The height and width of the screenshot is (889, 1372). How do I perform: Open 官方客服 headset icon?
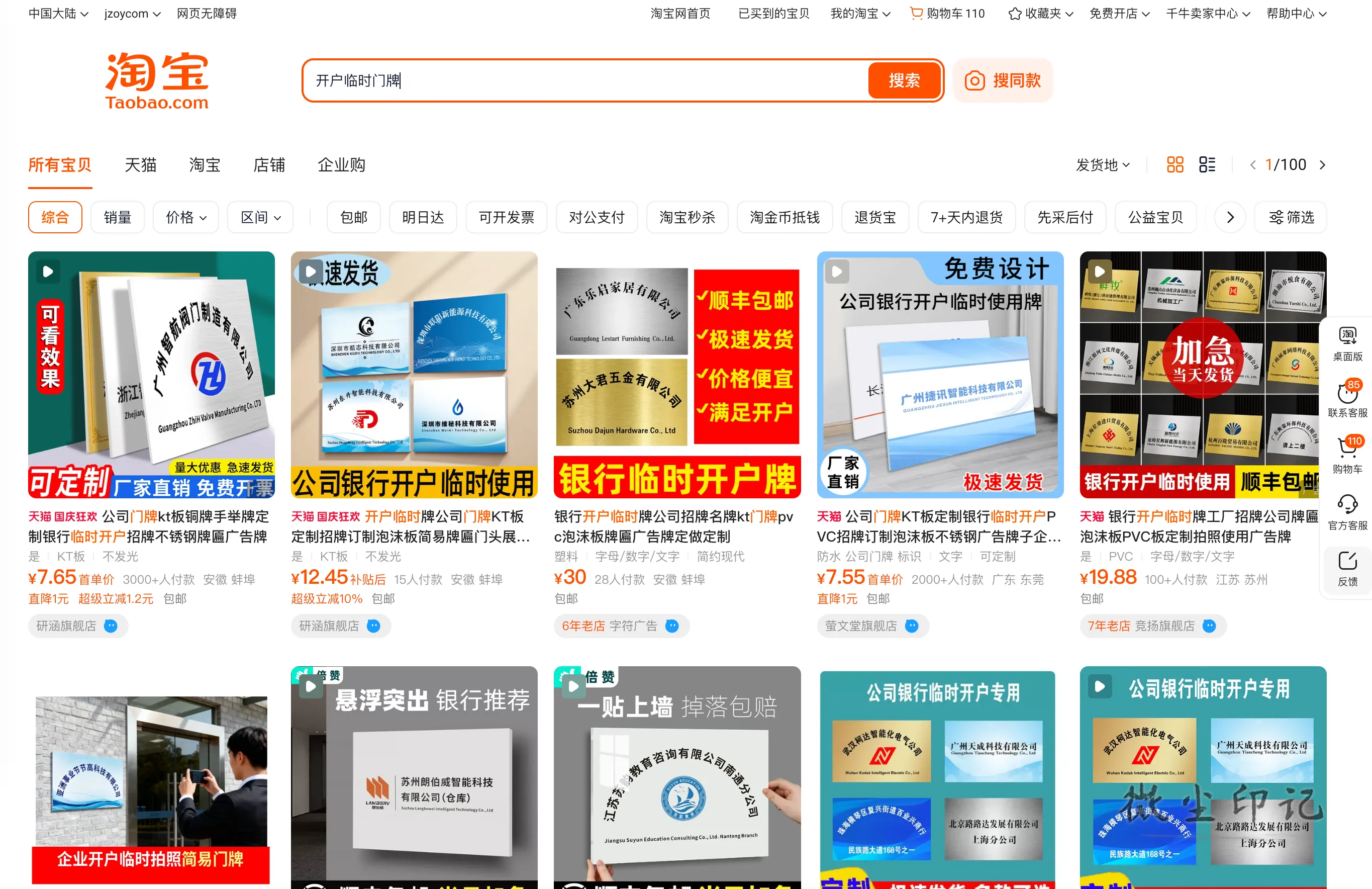1347,512
